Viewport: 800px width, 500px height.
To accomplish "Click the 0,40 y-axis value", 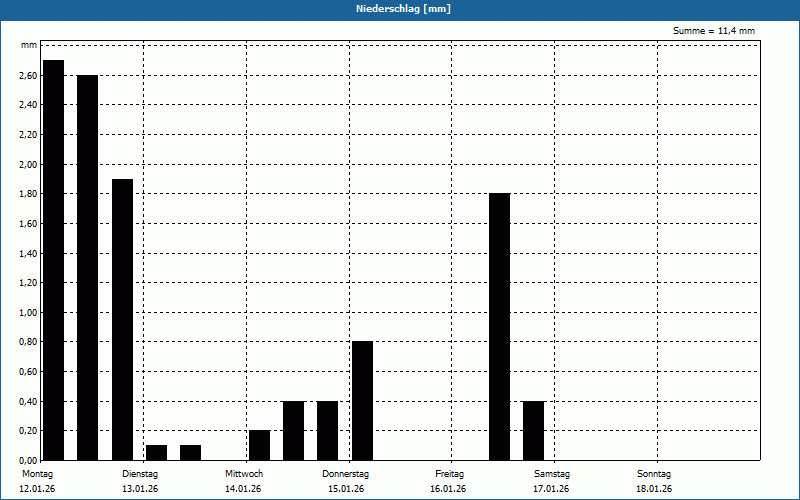I will pos(29,401).
